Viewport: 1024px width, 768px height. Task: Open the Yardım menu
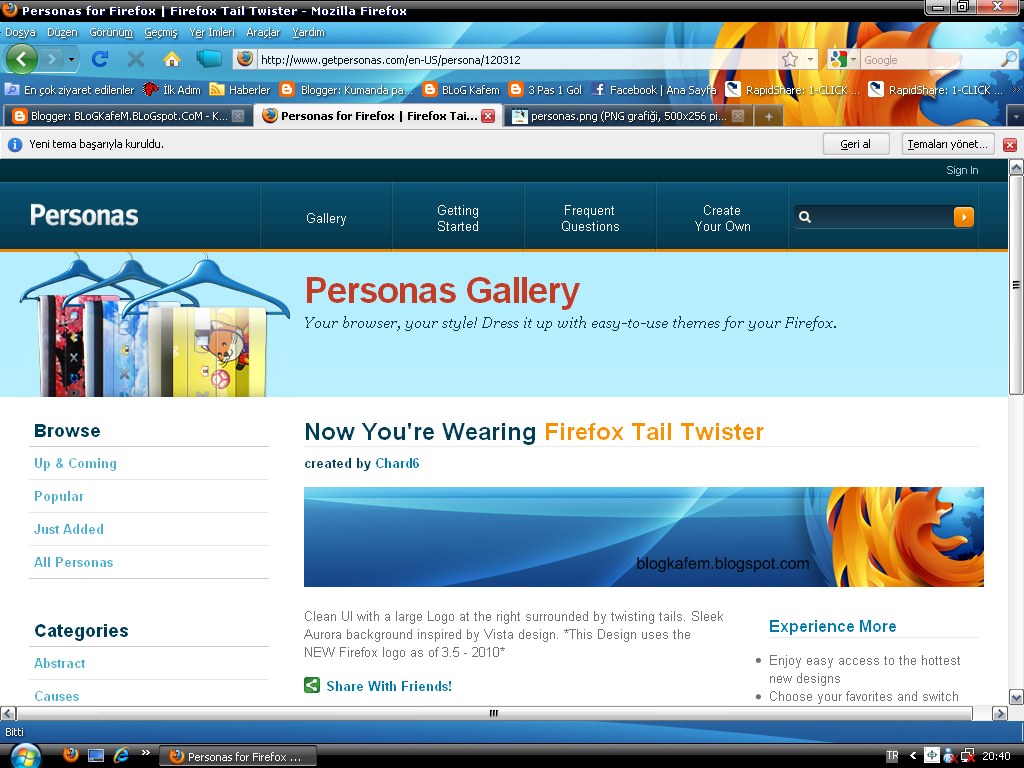click(308, 32)
